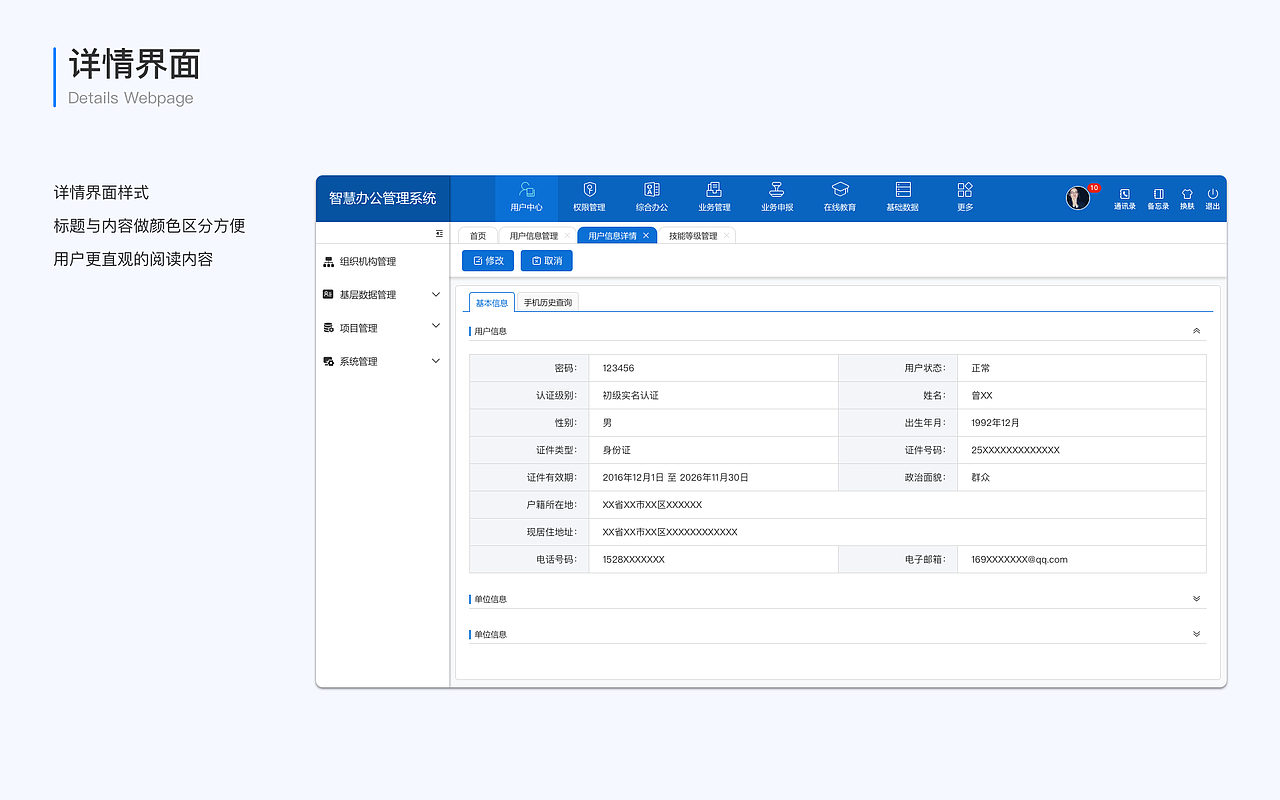This screenshot has width=1280, height=800.
Task: Open the 更多 menu in header
Action: click(965, 198)
